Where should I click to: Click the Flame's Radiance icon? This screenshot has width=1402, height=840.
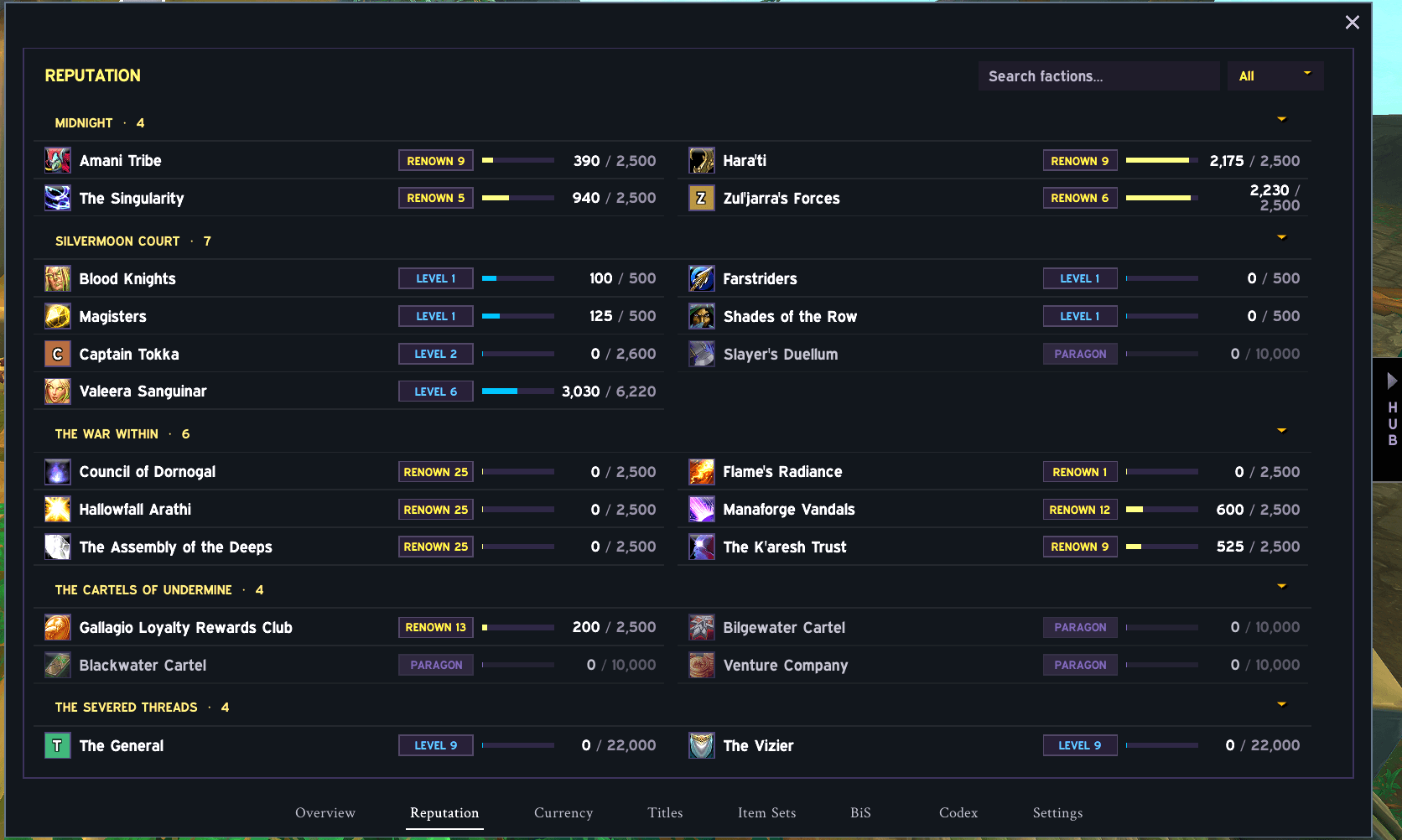coord(702,471)
